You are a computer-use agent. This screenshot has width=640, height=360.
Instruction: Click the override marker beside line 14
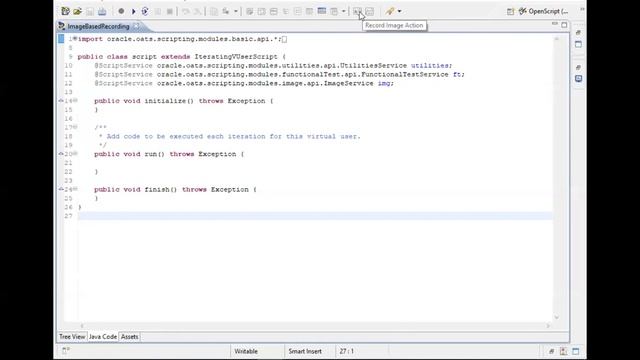(61, 100)
